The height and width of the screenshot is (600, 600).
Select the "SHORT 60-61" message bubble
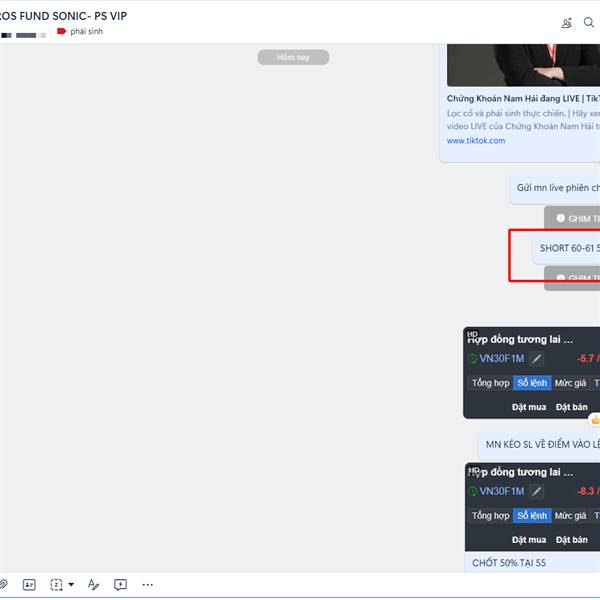[566, 248]
